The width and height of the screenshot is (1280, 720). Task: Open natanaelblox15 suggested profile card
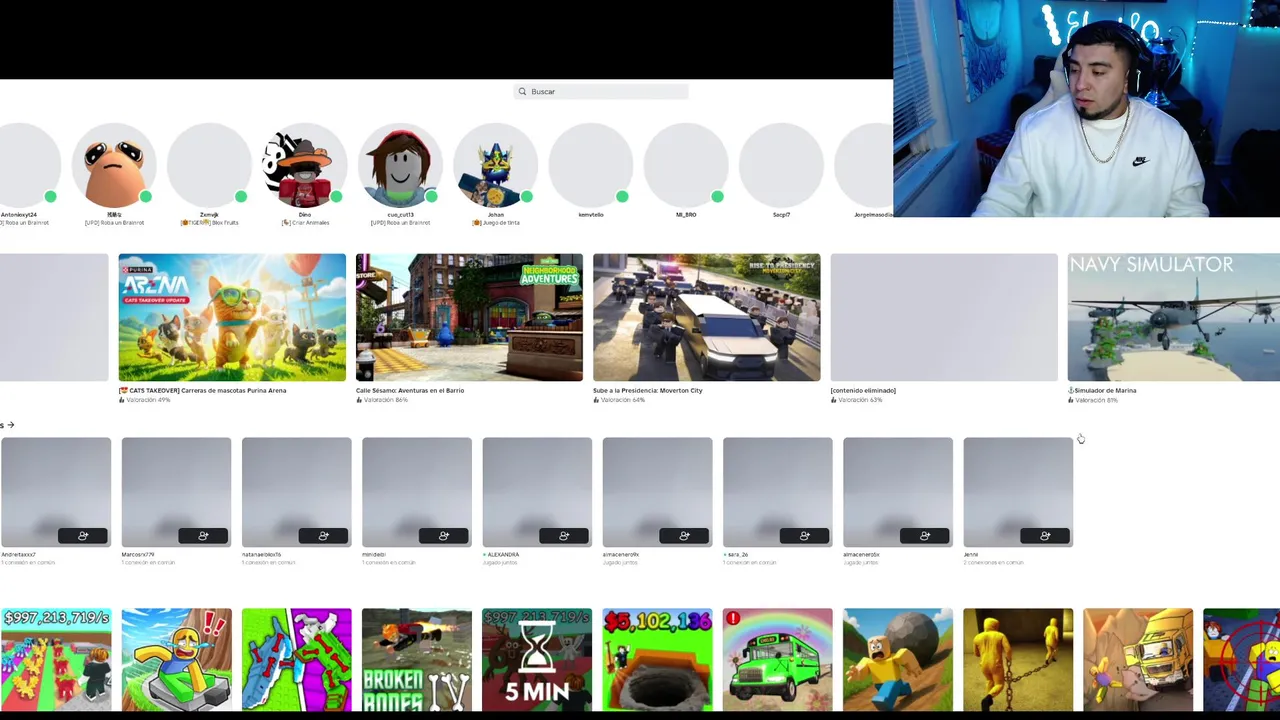click(297, 492)
